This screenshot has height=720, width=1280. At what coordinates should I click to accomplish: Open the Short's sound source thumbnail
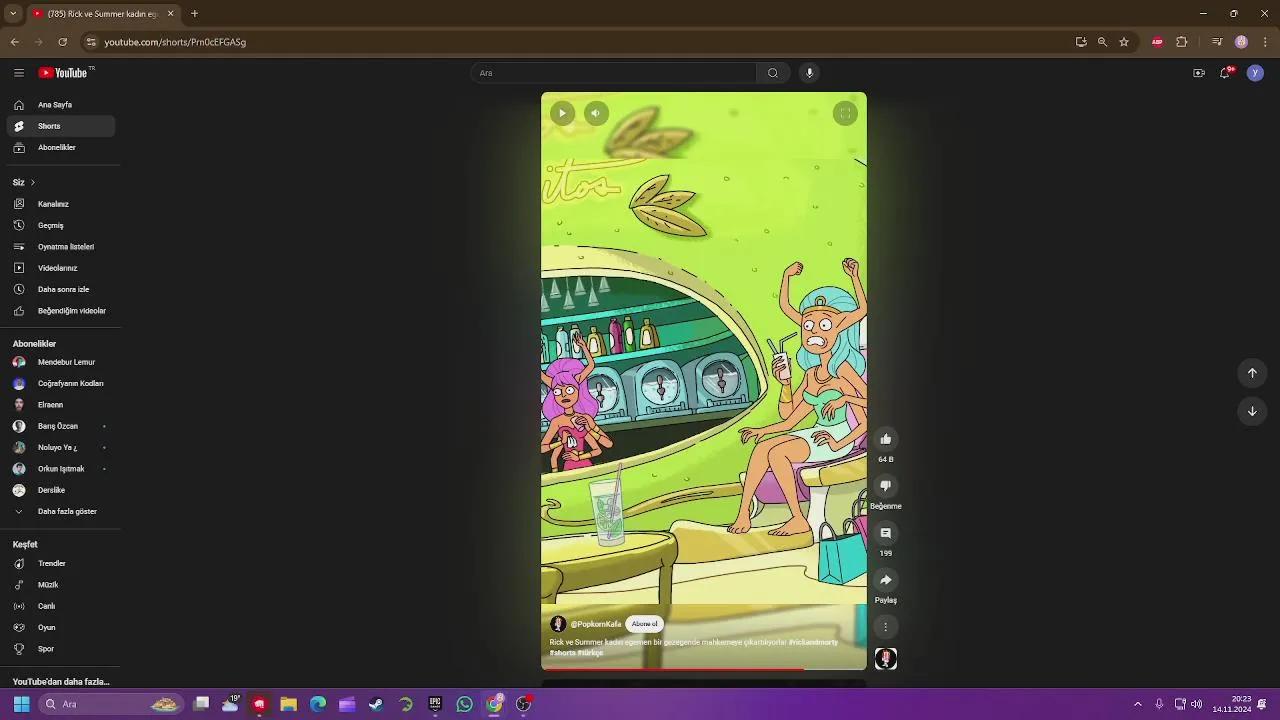pos(885,659)
